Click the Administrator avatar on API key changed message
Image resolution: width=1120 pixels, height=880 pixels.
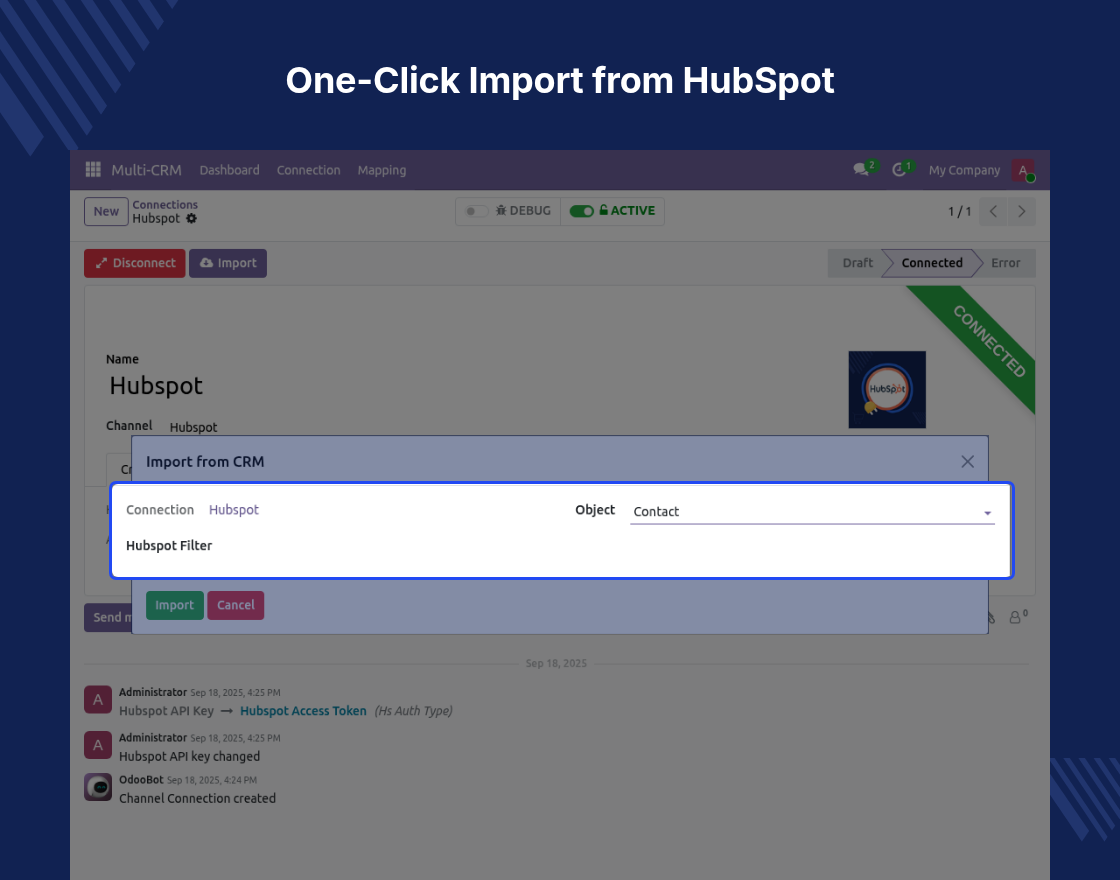tap(98, 745)
